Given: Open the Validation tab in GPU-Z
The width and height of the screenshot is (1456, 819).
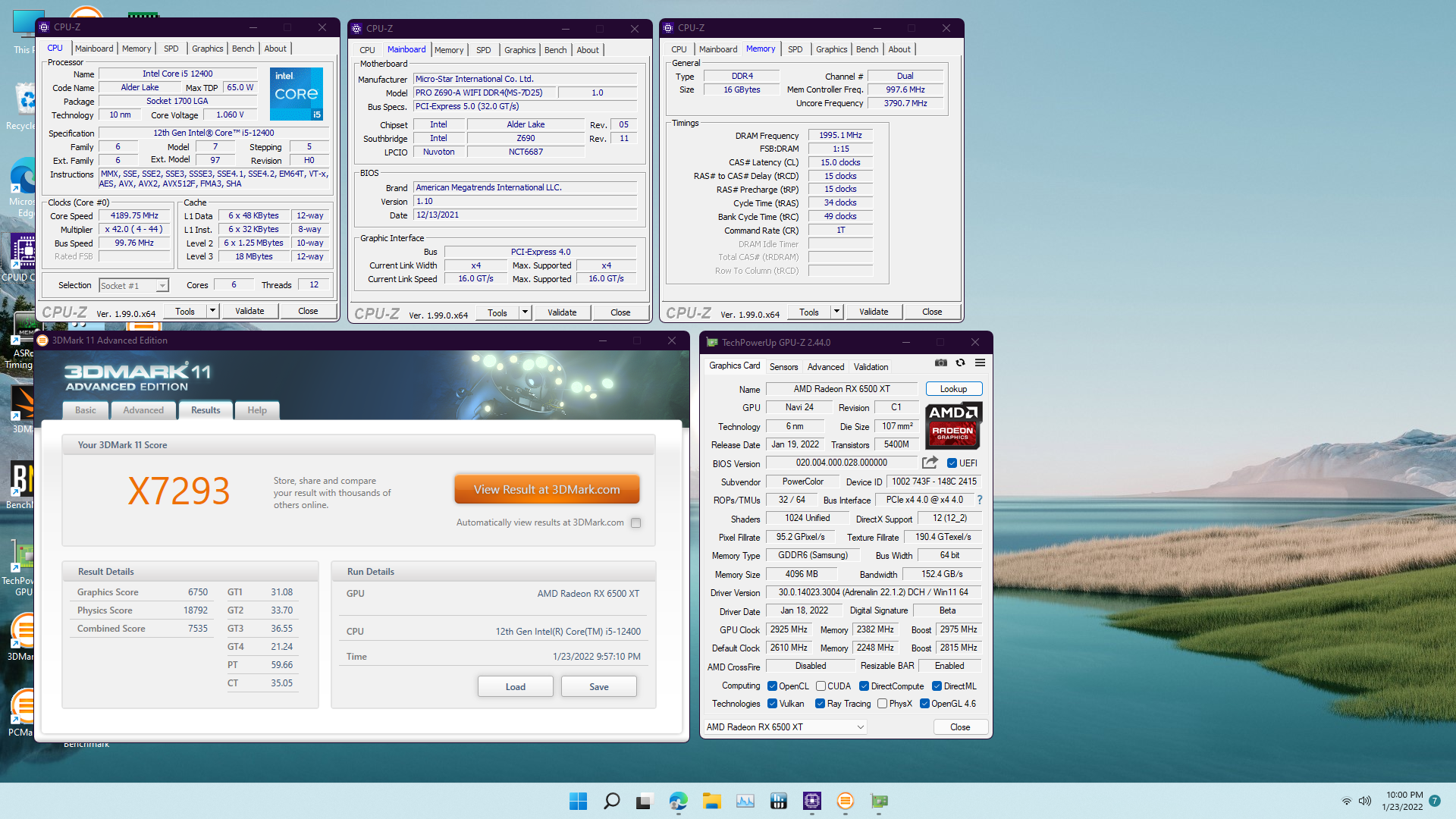Looking at the screenshot, I should tap(871, 367).
